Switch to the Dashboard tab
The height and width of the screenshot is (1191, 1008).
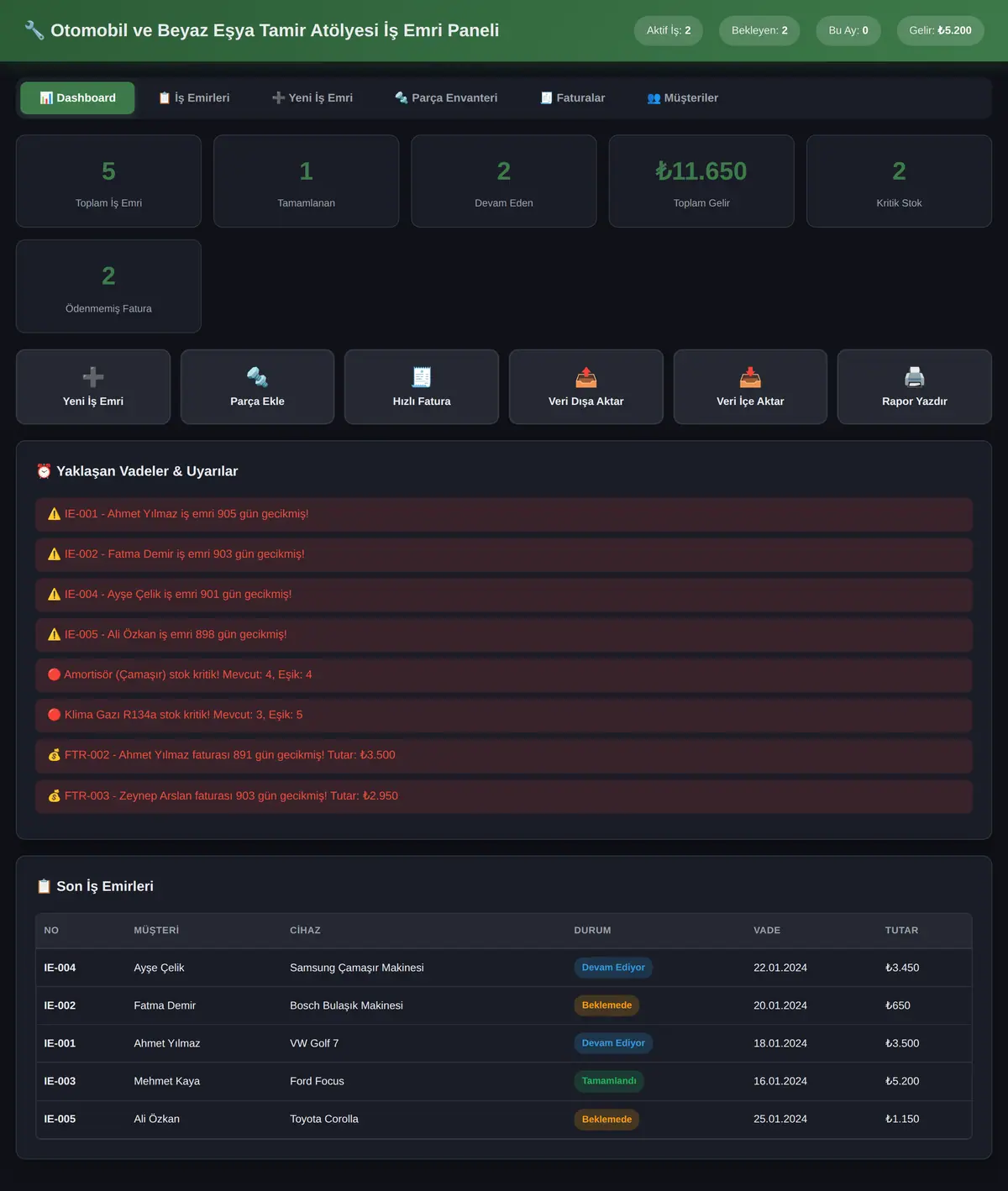[77, 98]
